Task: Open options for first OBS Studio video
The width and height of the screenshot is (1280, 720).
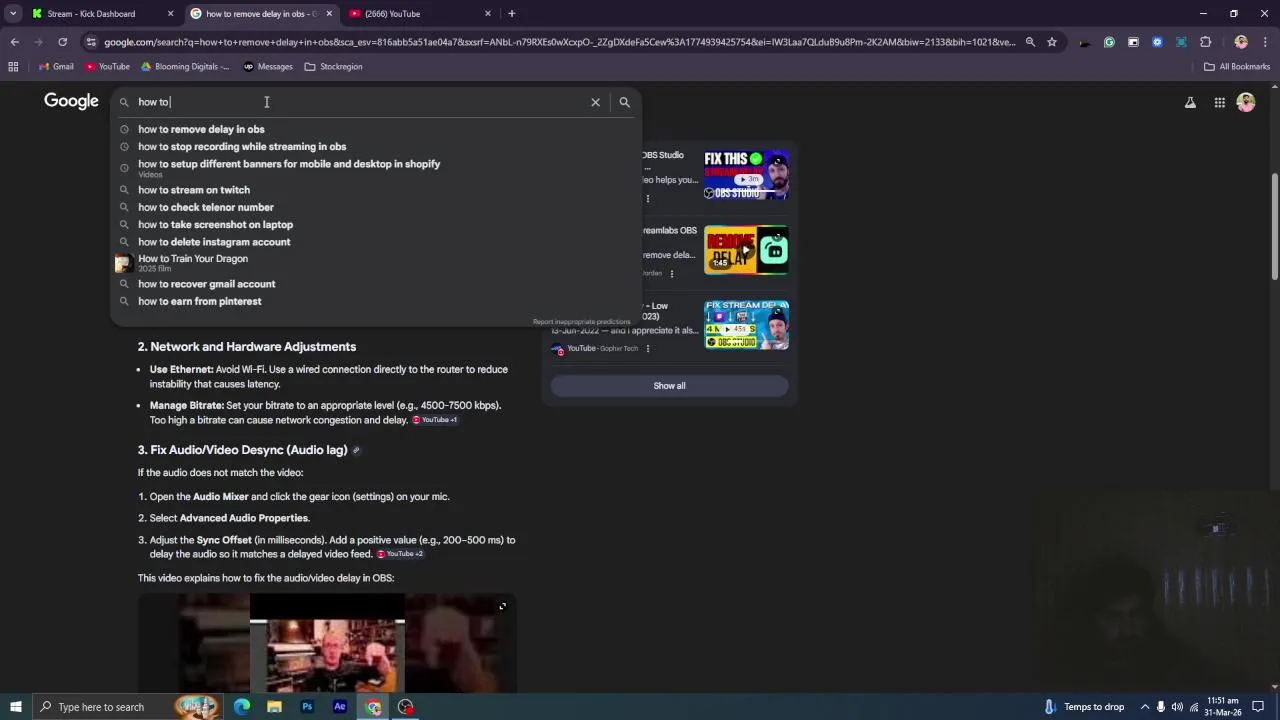Action: click(x=648, y=198)
